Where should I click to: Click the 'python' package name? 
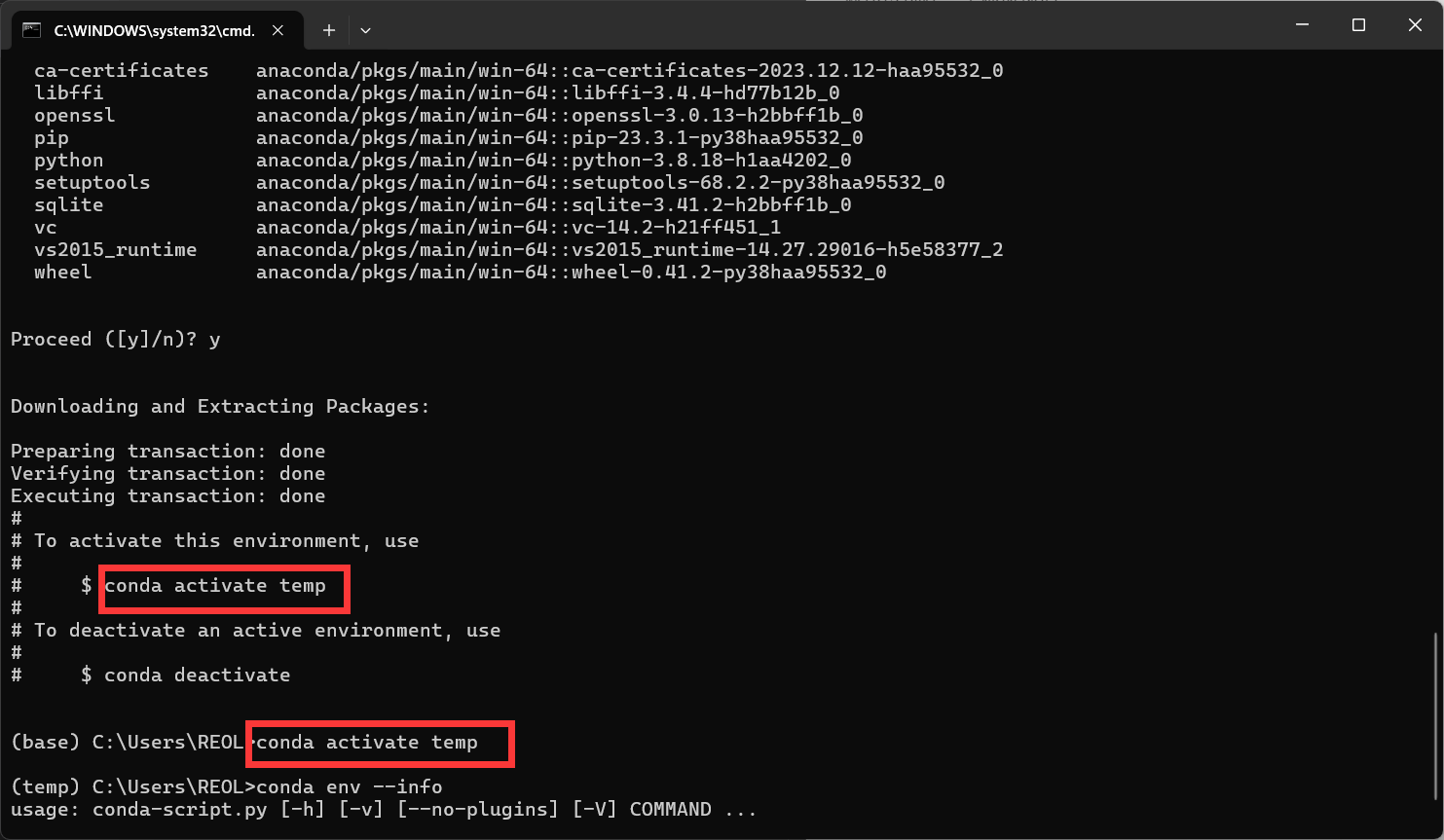point(68,161)
